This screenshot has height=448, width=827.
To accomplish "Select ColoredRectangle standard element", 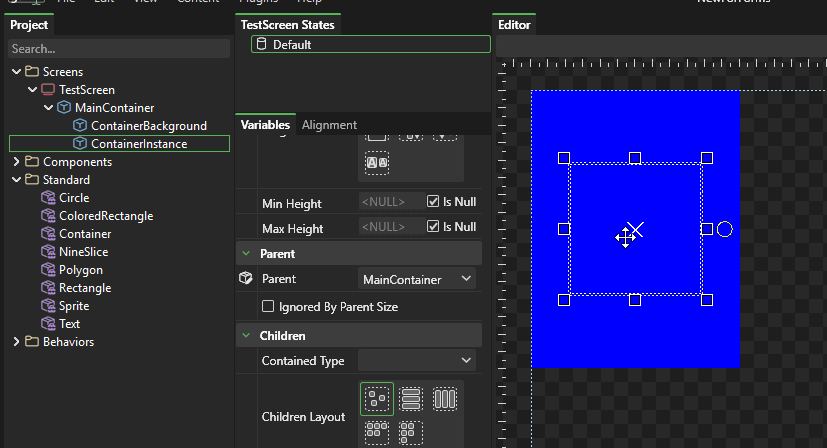I will pos(106,216).
